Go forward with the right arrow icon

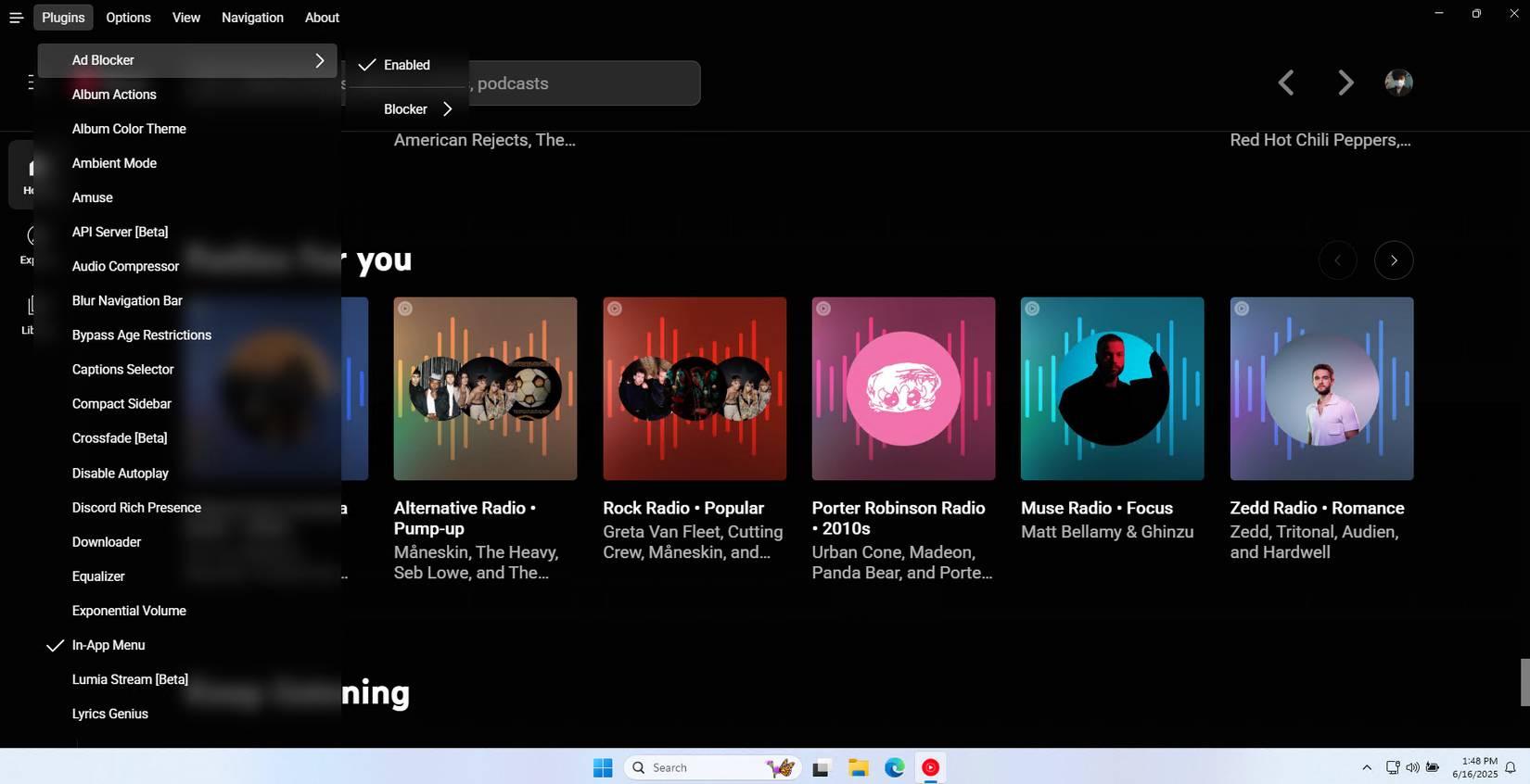[x=1345, y=82]
